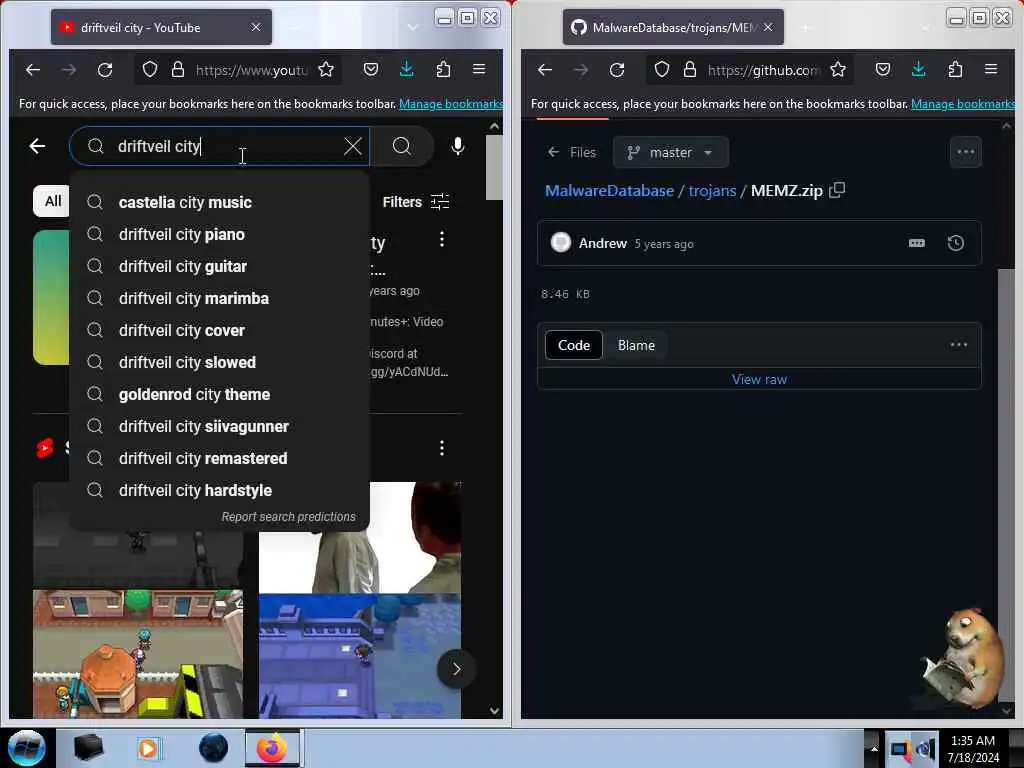1024x768 pixels.
Task: Open commit history clock icon on GitHub
Action: coord(955,244)
